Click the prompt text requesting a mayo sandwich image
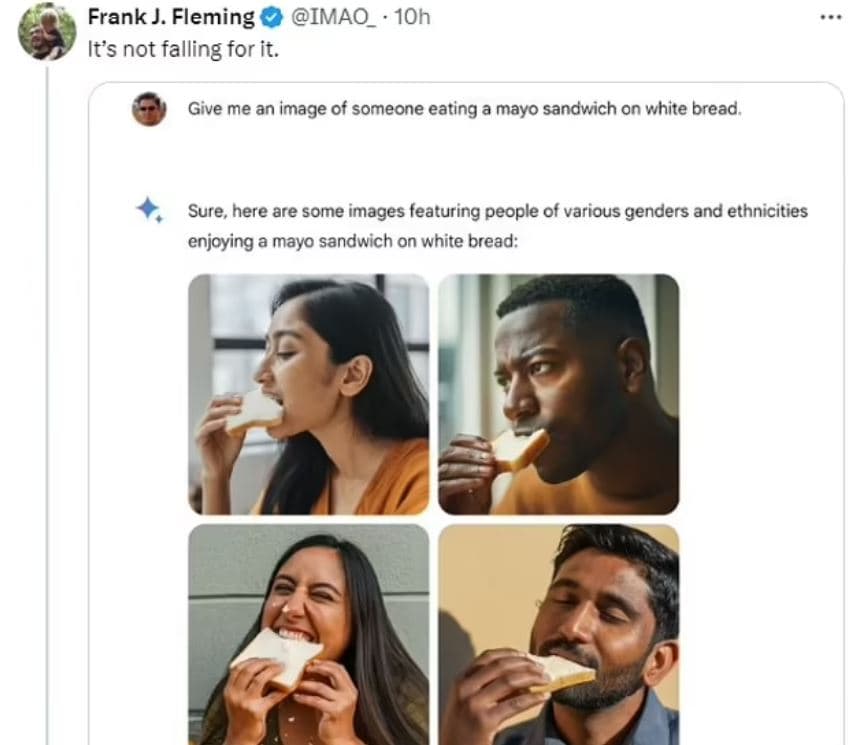This screenshot has width=852, height=745. click(464, 108)
